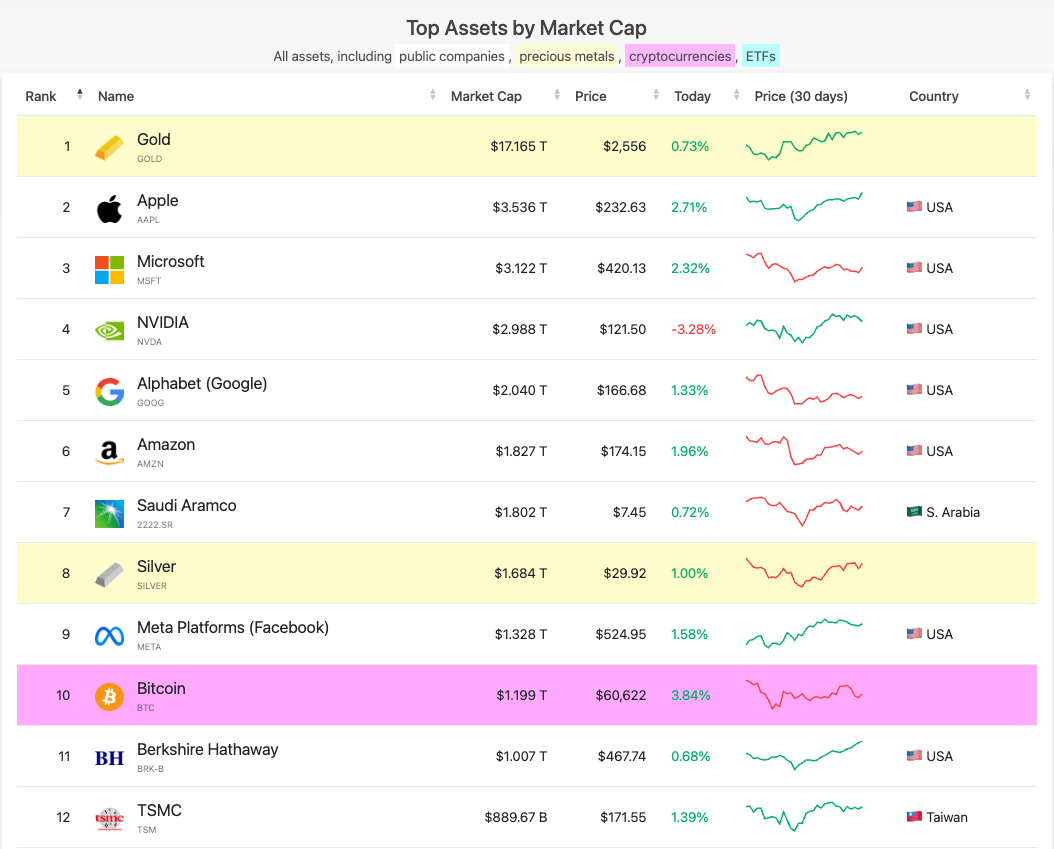Click Bitcoin price $60,622
The height and width of the screenshot is (849, 1054).
pos(620,695)
